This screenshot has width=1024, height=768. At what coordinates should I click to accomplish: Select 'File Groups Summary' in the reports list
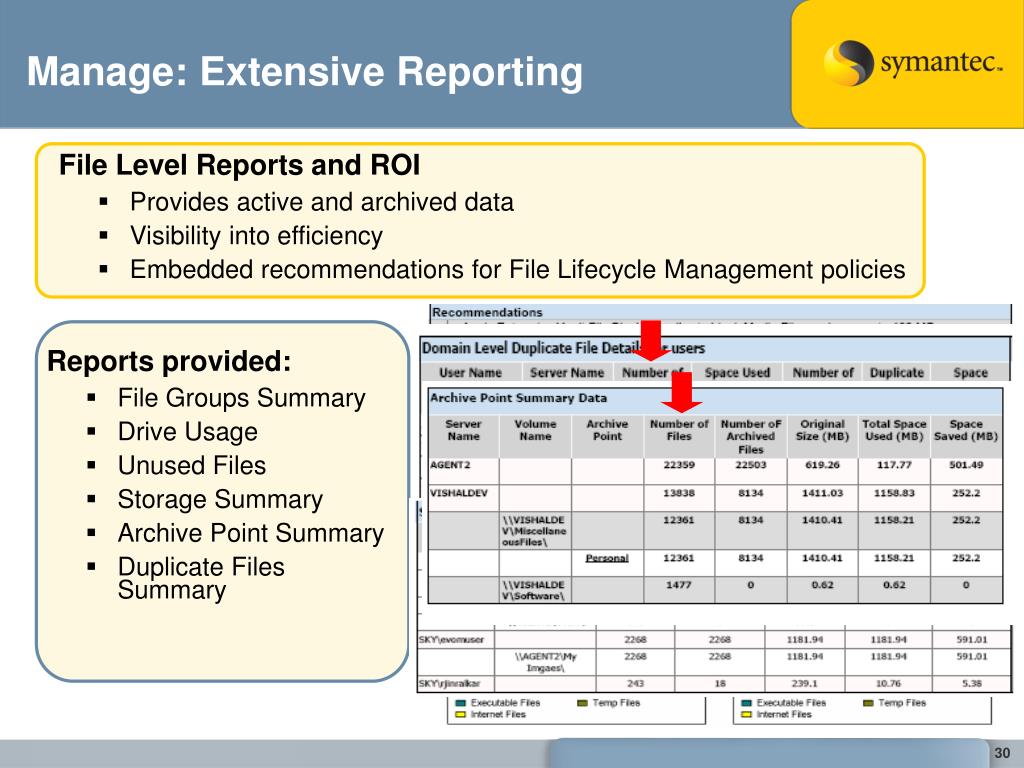point(241,398)
